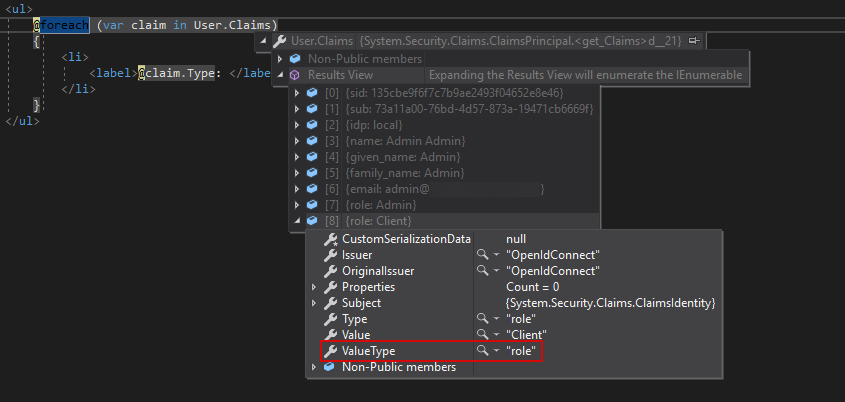Open visualizer dropdown for OriginalIssuer

496,271
